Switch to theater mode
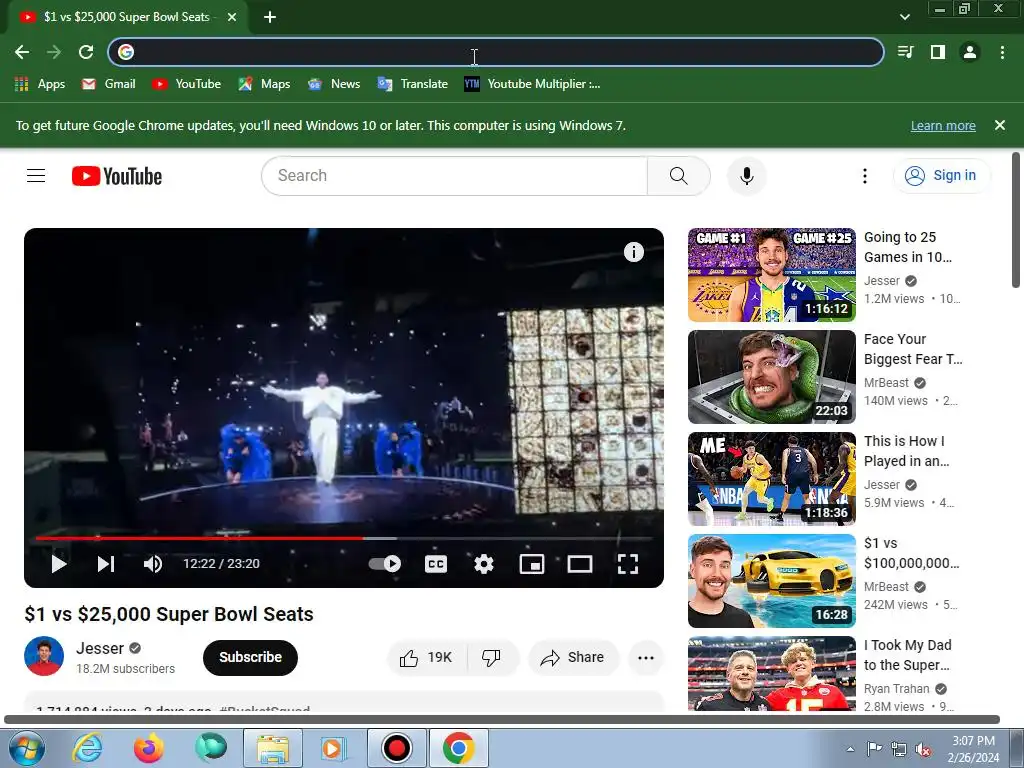 [579, 564]
